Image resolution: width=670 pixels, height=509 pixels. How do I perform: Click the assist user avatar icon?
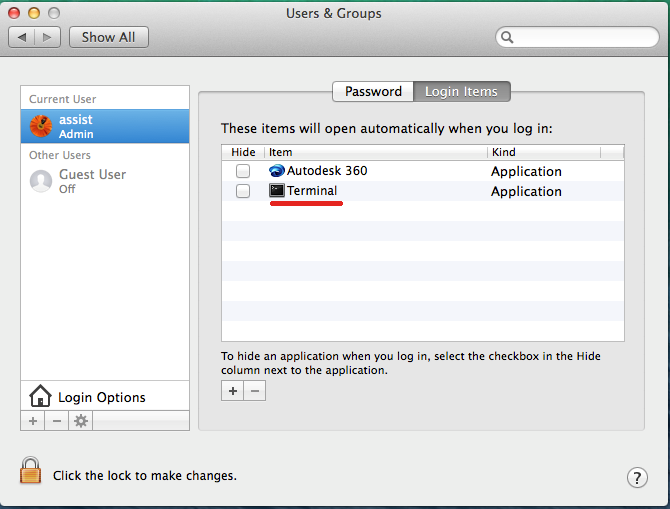tap(41, 126)
